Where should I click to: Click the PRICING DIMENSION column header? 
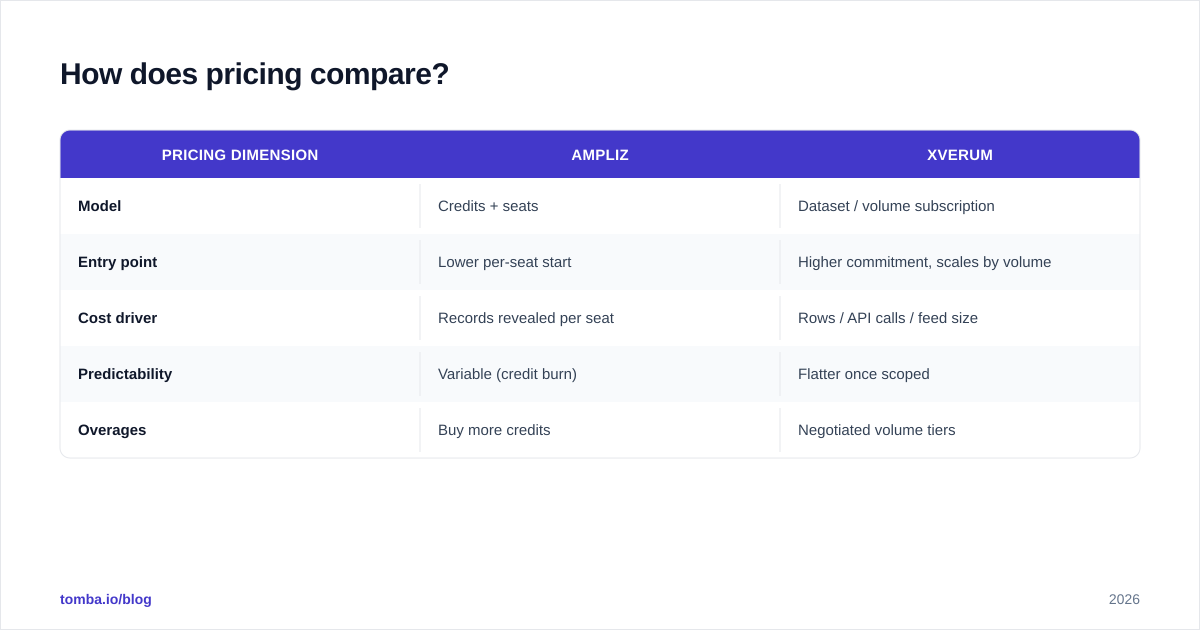point(240,155)
